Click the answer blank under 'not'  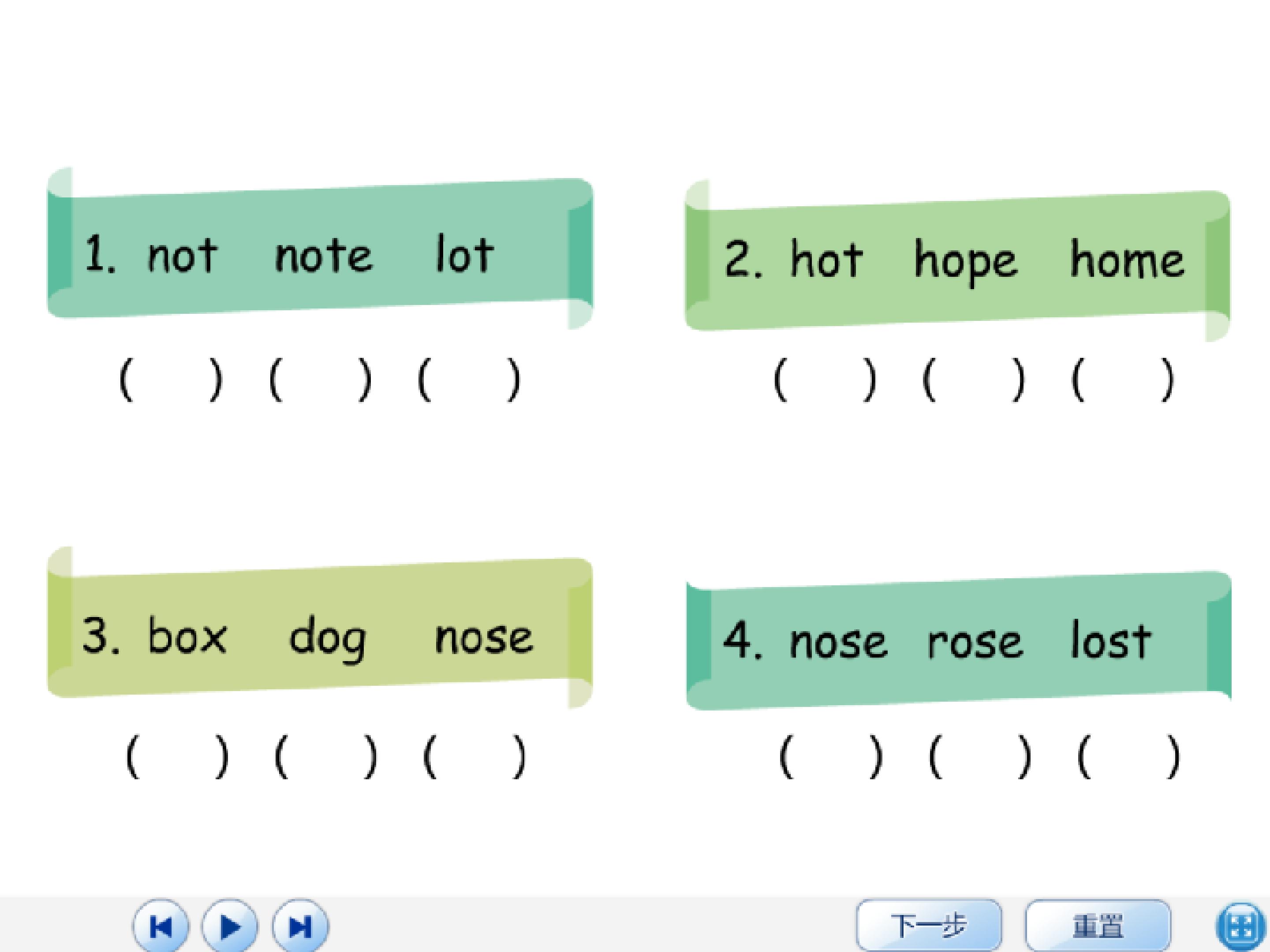(171, 379)
